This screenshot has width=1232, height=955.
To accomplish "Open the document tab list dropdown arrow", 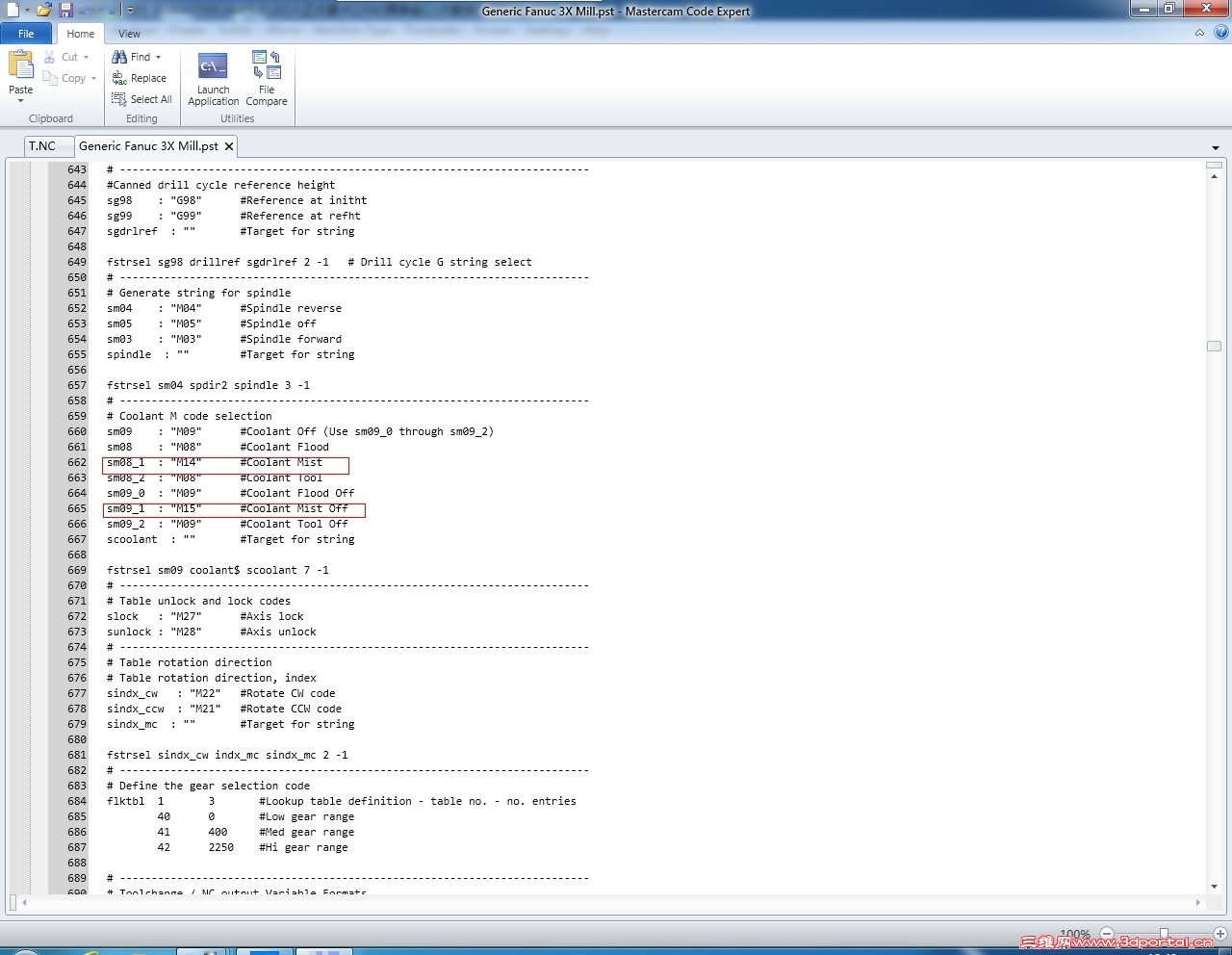I will (x=1216, y=148).
